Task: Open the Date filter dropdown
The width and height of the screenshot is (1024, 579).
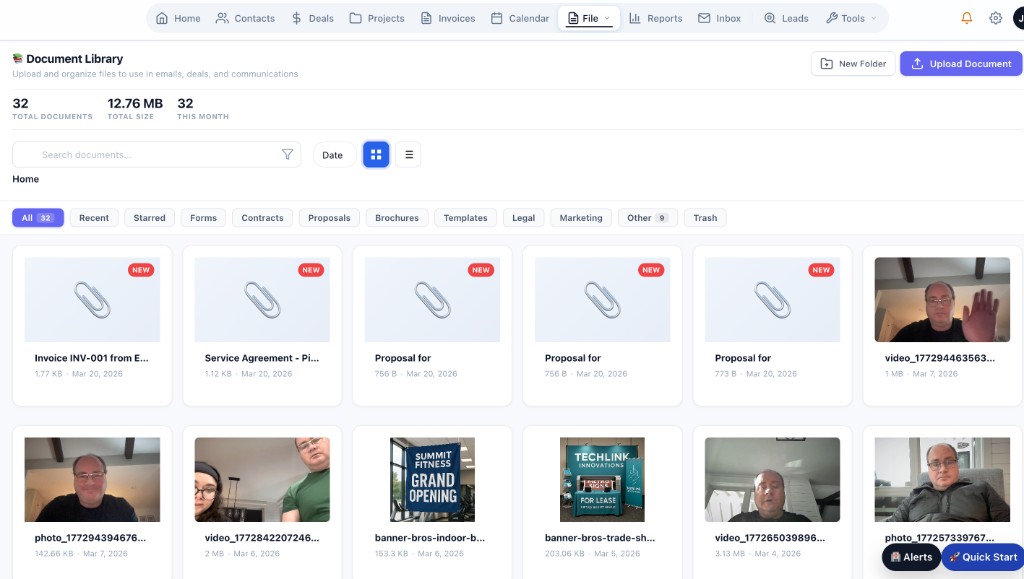Action: coord(333,154)
